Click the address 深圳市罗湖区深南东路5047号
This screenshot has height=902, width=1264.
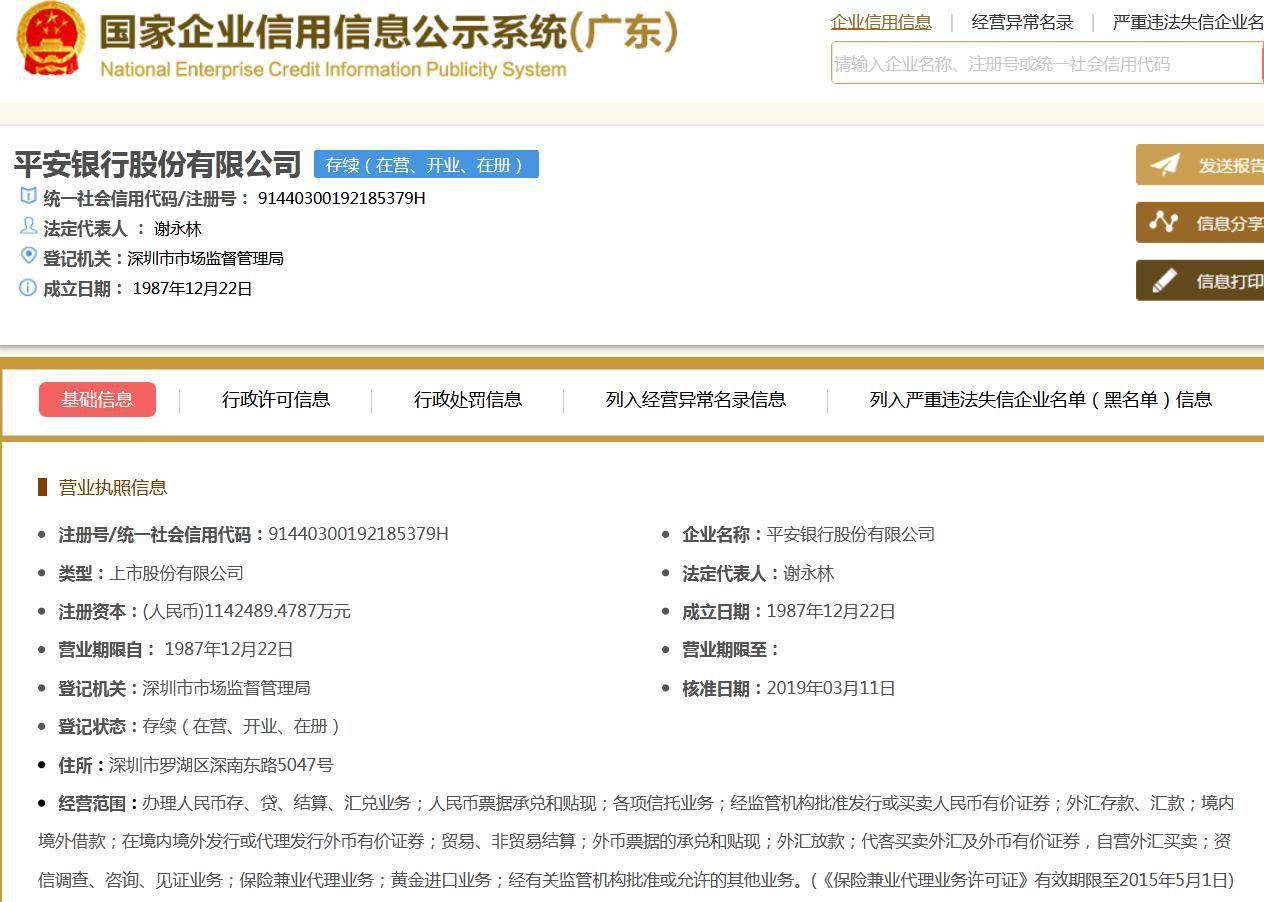(221, 765)
